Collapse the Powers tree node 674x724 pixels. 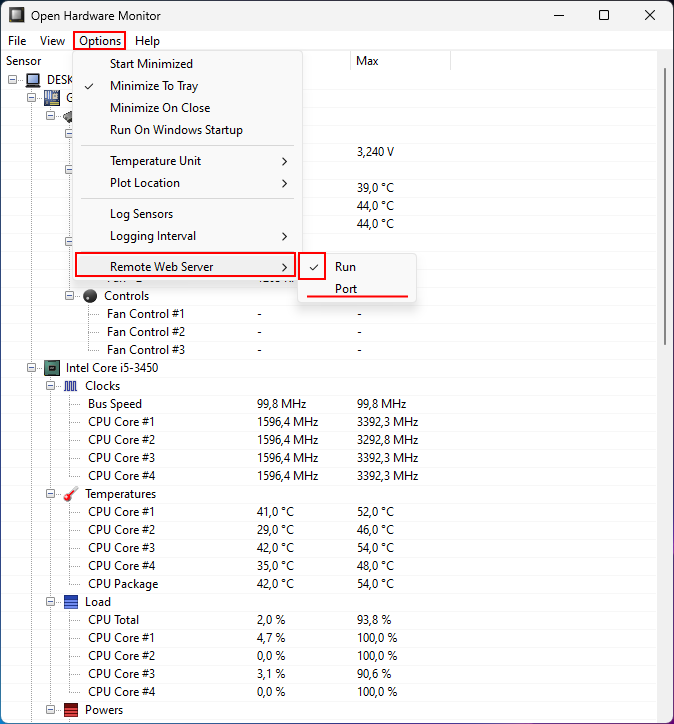click(51, 710)
